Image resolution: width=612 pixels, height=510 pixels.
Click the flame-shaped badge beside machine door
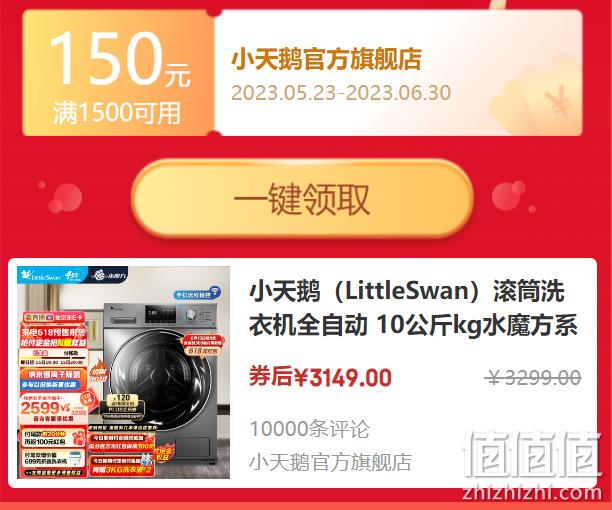coord(99,373)
